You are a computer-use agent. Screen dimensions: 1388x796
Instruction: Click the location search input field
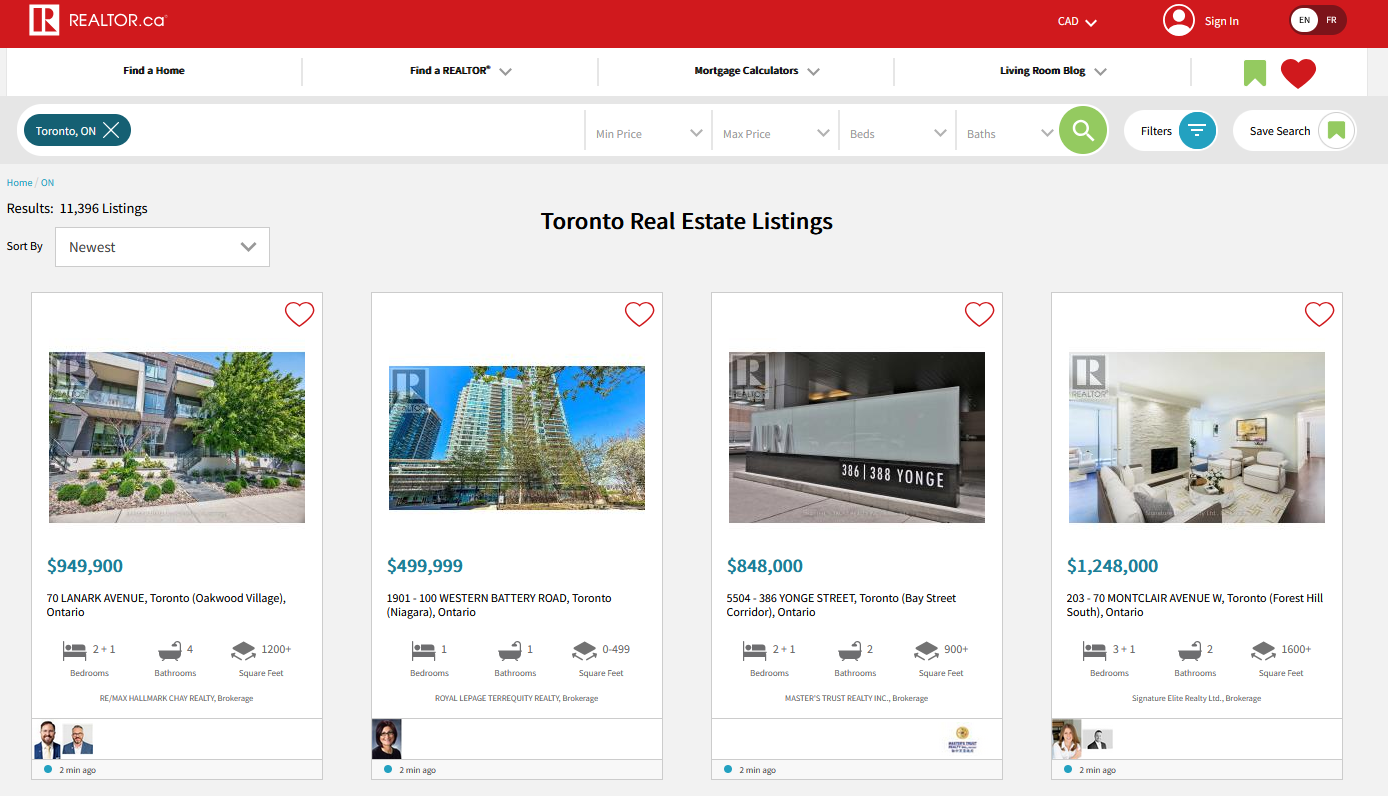[x=356, y=131]
